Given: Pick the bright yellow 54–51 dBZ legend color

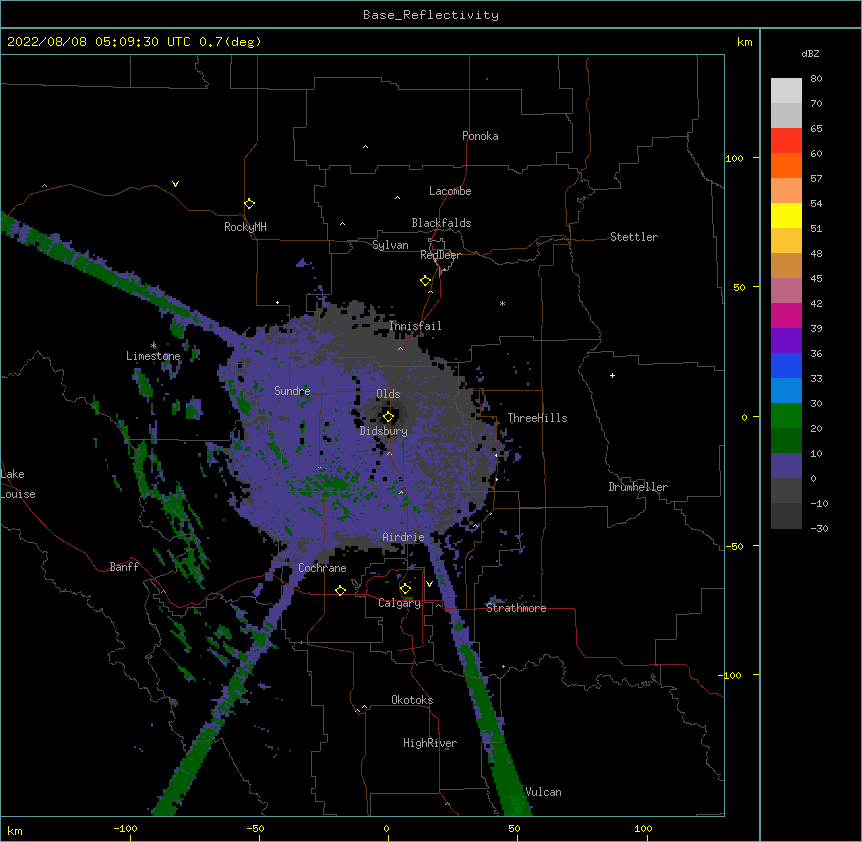Looking at the screenshot, I should (x=786, y=215).
